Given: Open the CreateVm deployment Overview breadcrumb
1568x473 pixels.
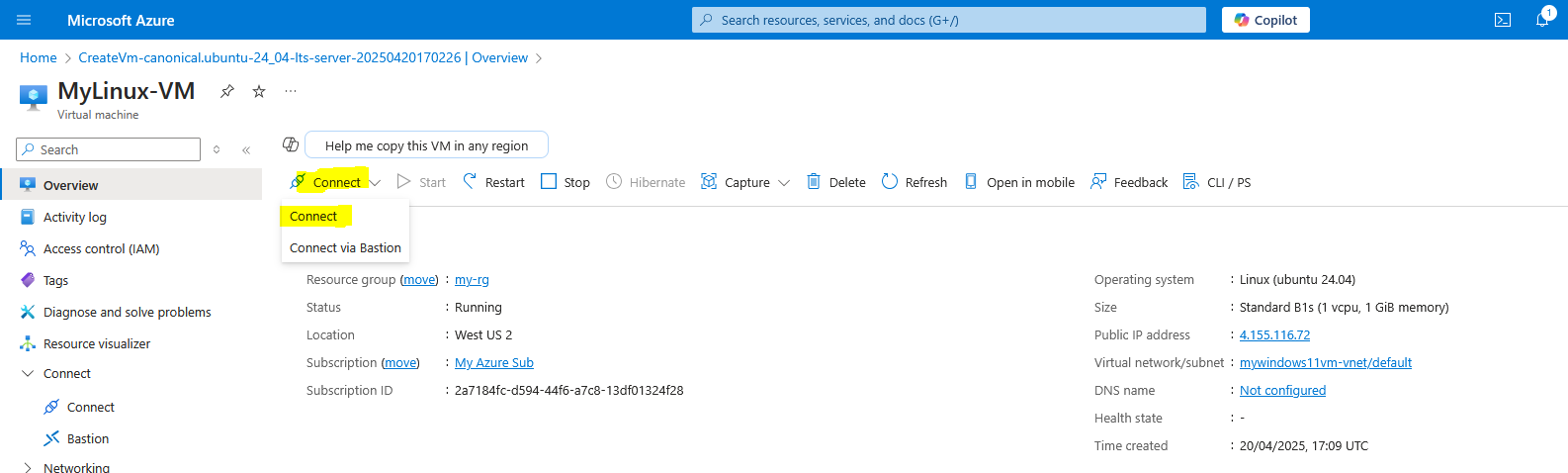Looking at the screenshot, I should coord(304,57).
